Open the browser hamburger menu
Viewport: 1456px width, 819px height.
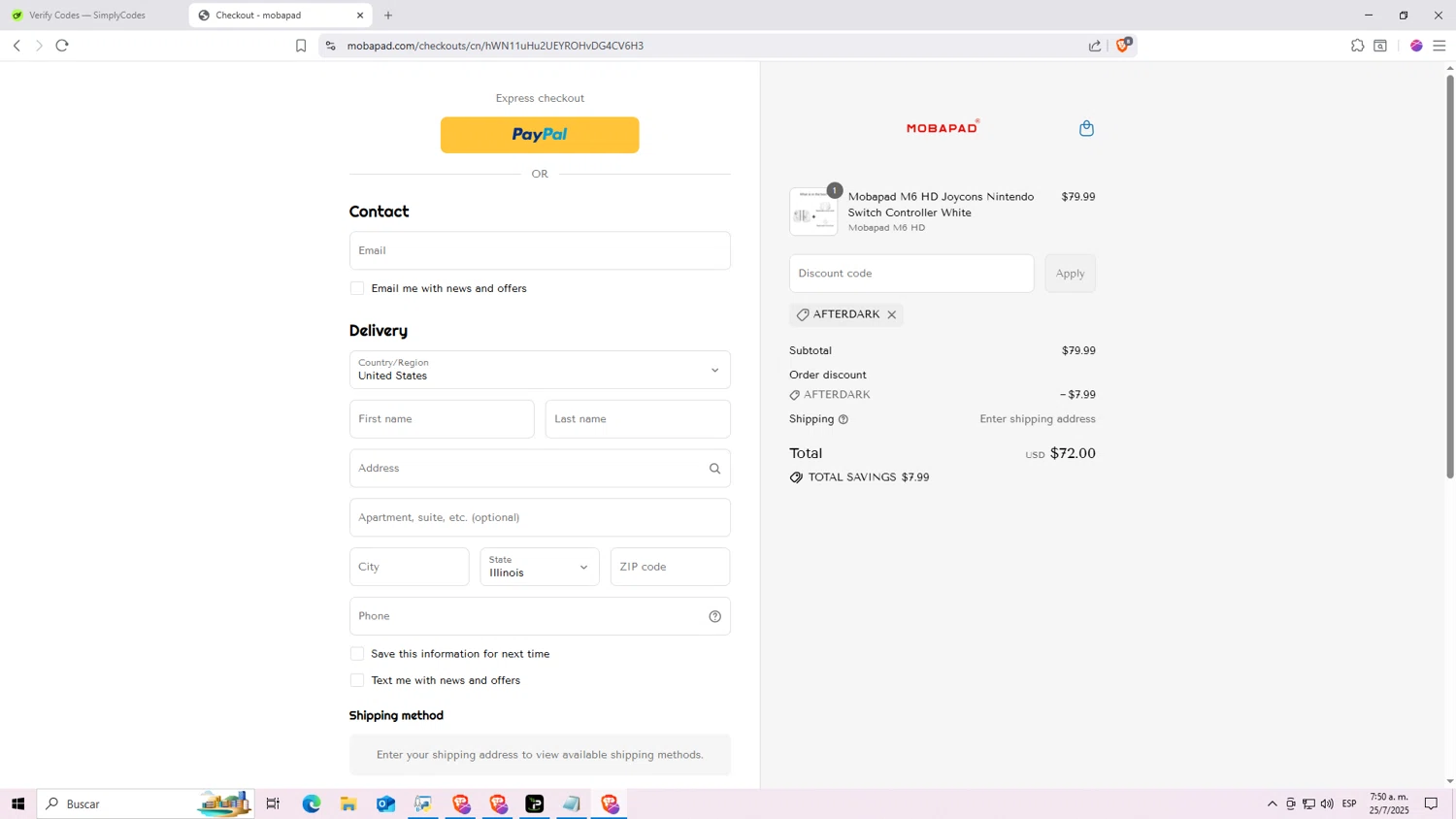point(1439,46)
